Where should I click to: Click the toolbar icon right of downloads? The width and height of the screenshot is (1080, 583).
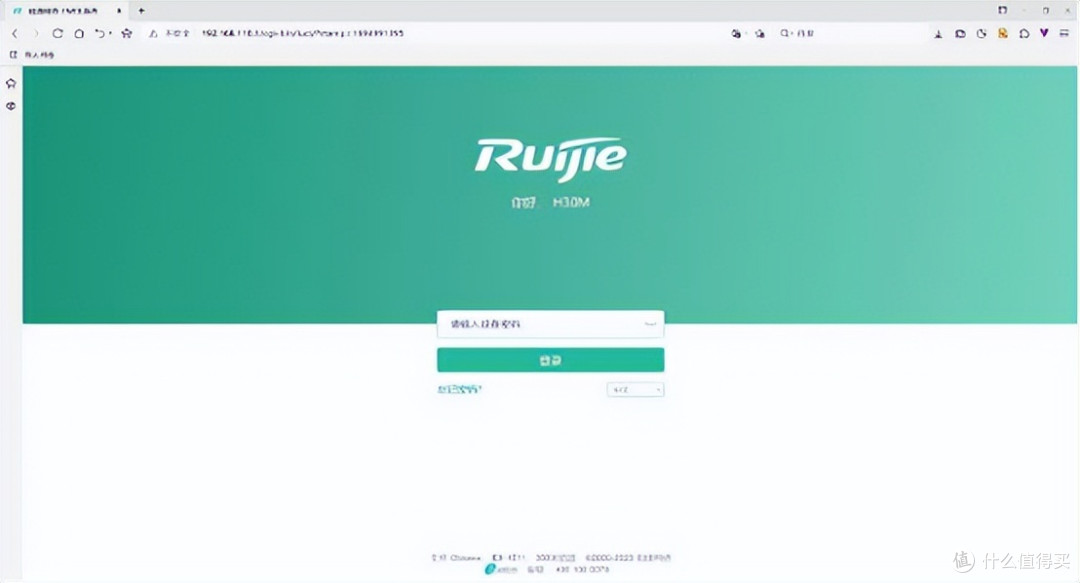tap(960, 33)
